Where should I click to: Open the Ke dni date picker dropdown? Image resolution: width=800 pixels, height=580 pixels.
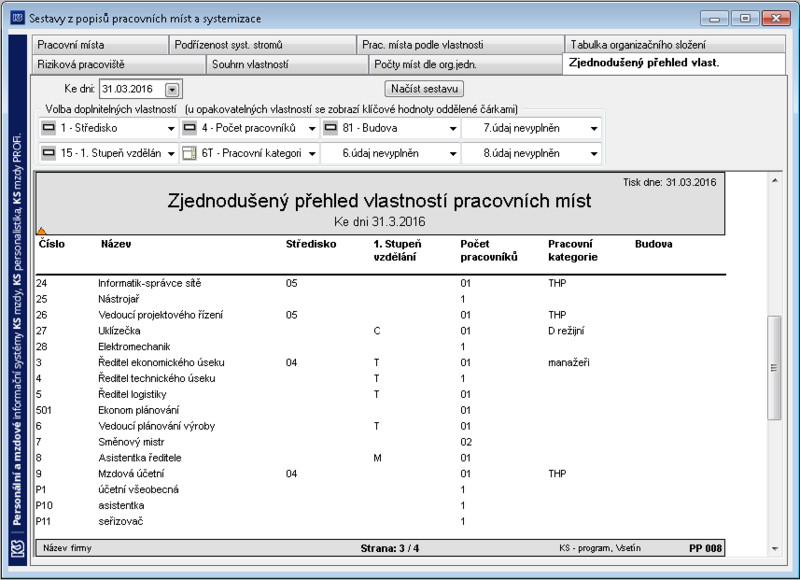coord(172,90)
